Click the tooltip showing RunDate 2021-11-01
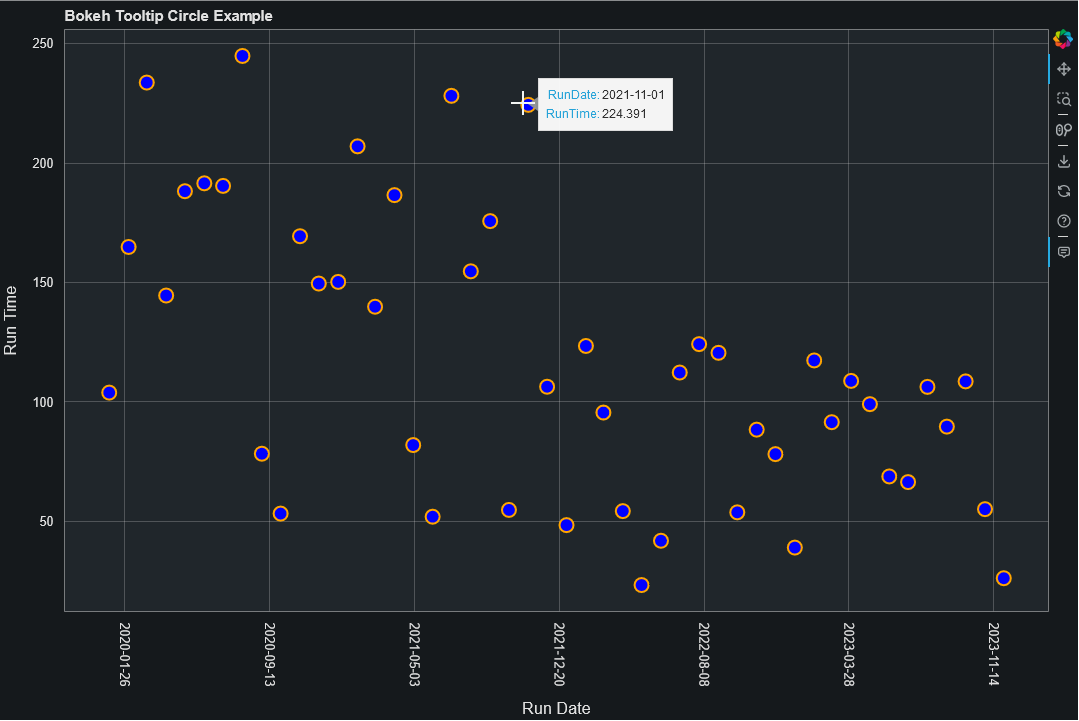This screenshot has width=1079, height=721. click(605, 104)
